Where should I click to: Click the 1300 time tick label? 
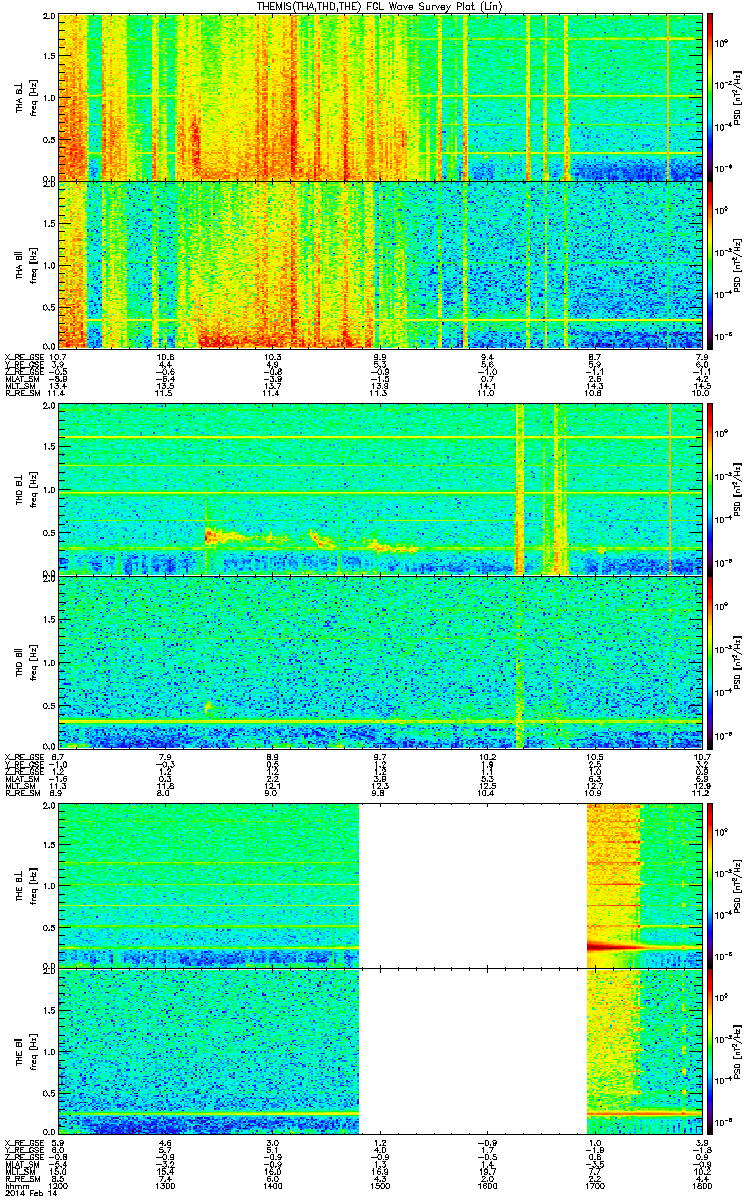pos(166,1184)
